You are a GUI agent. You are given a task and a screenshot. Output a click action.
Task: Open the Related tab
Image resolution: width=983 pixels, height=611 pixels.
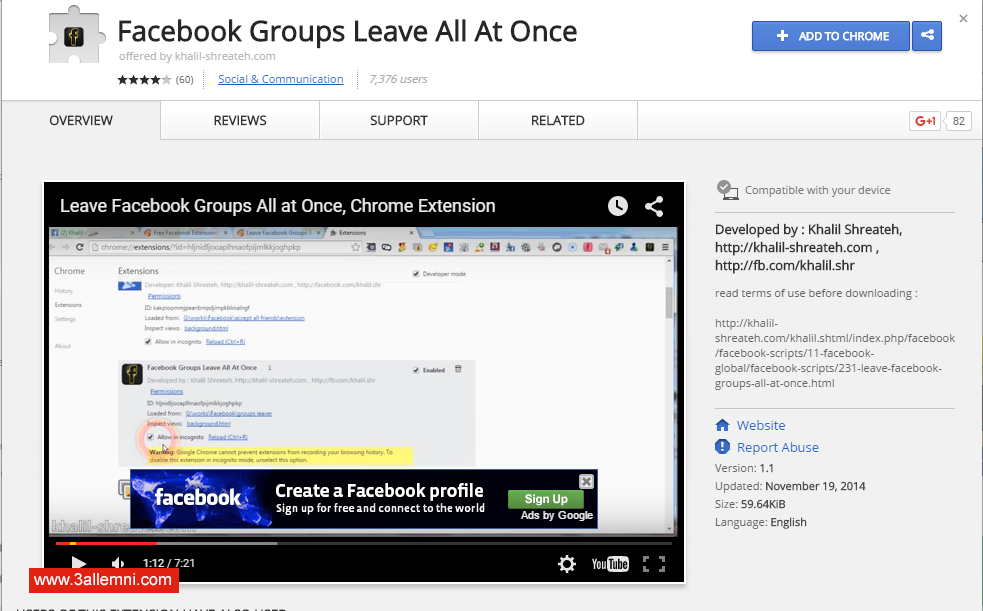pyautogui.click(x=557, y=121)
